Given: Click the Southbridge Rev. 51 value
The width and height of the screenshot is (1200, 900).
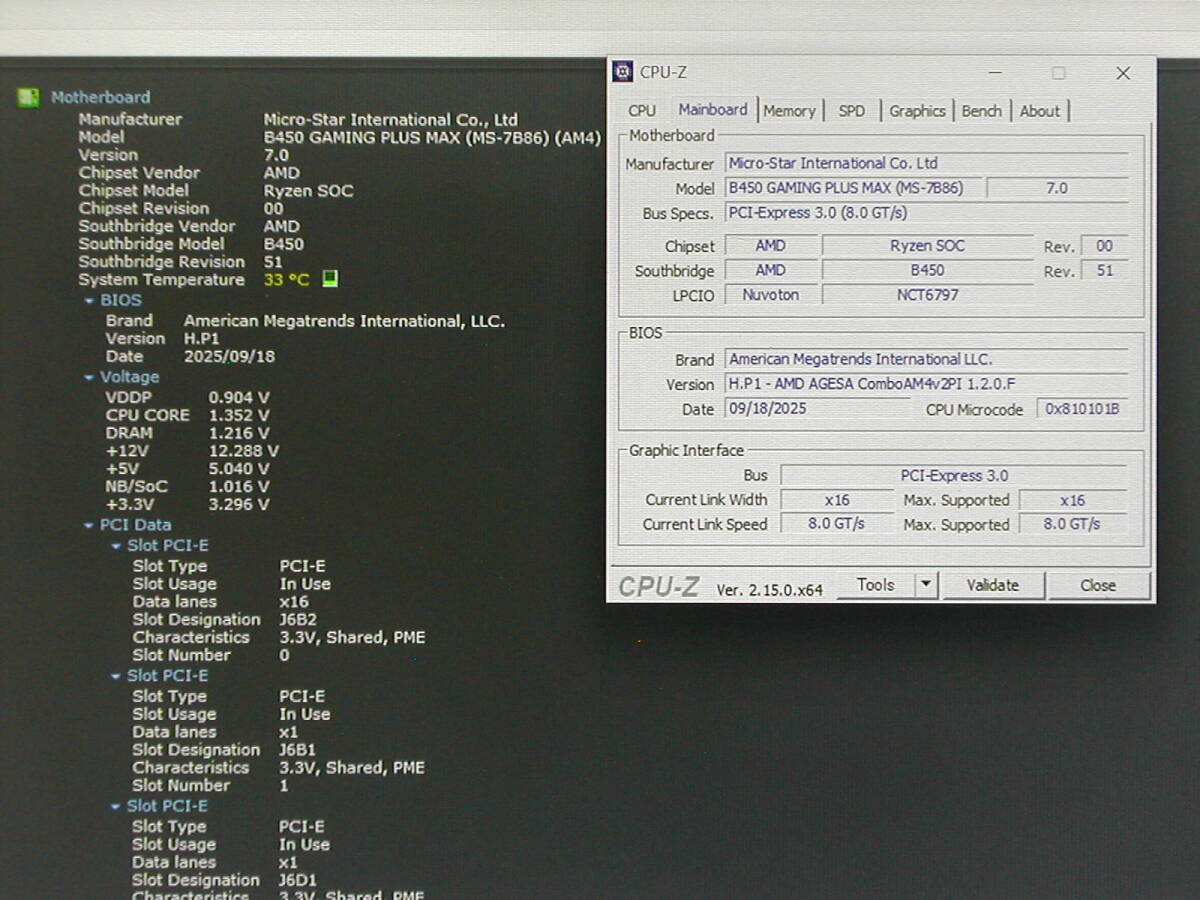Looking at the screenshot, I should click(x=1104, y=270).
